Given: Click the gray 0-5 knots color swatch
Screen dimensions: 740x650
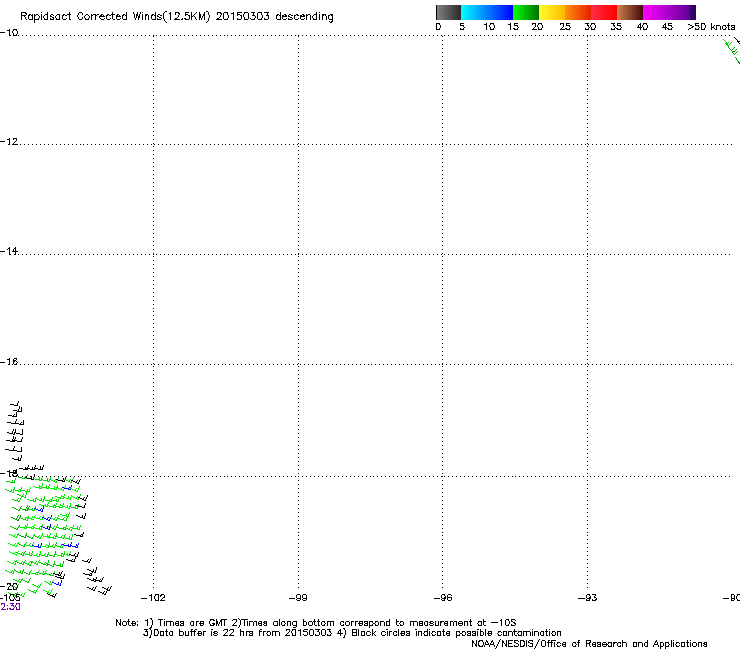Looking at the screenshot, I should 448,12.
